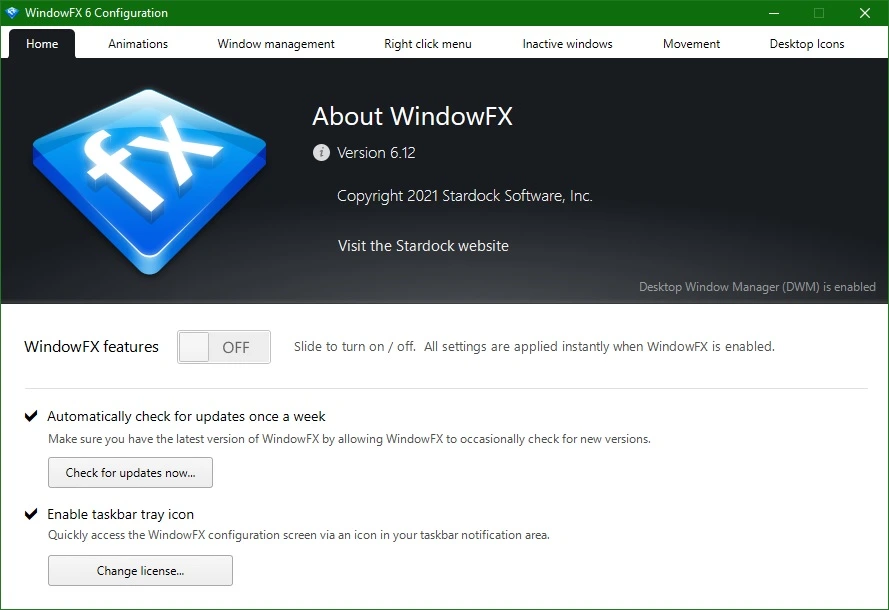Click Check for updates now button
Screen dimensions: 889x610
point(130,472)
